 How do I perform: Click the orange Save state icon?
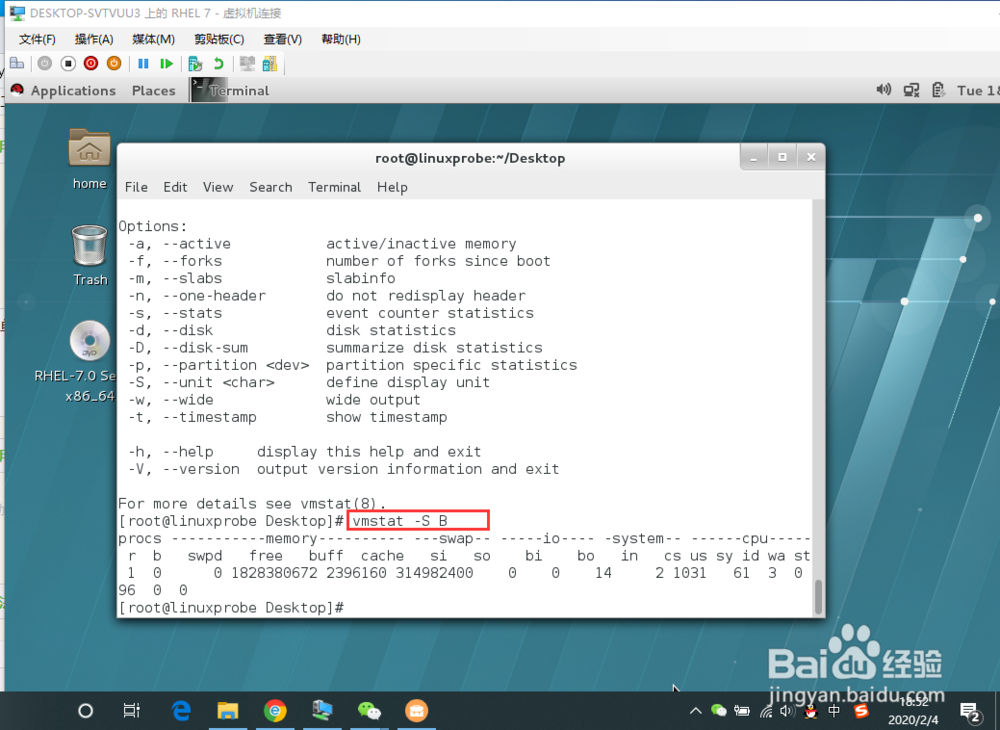[x=114, y=63]
